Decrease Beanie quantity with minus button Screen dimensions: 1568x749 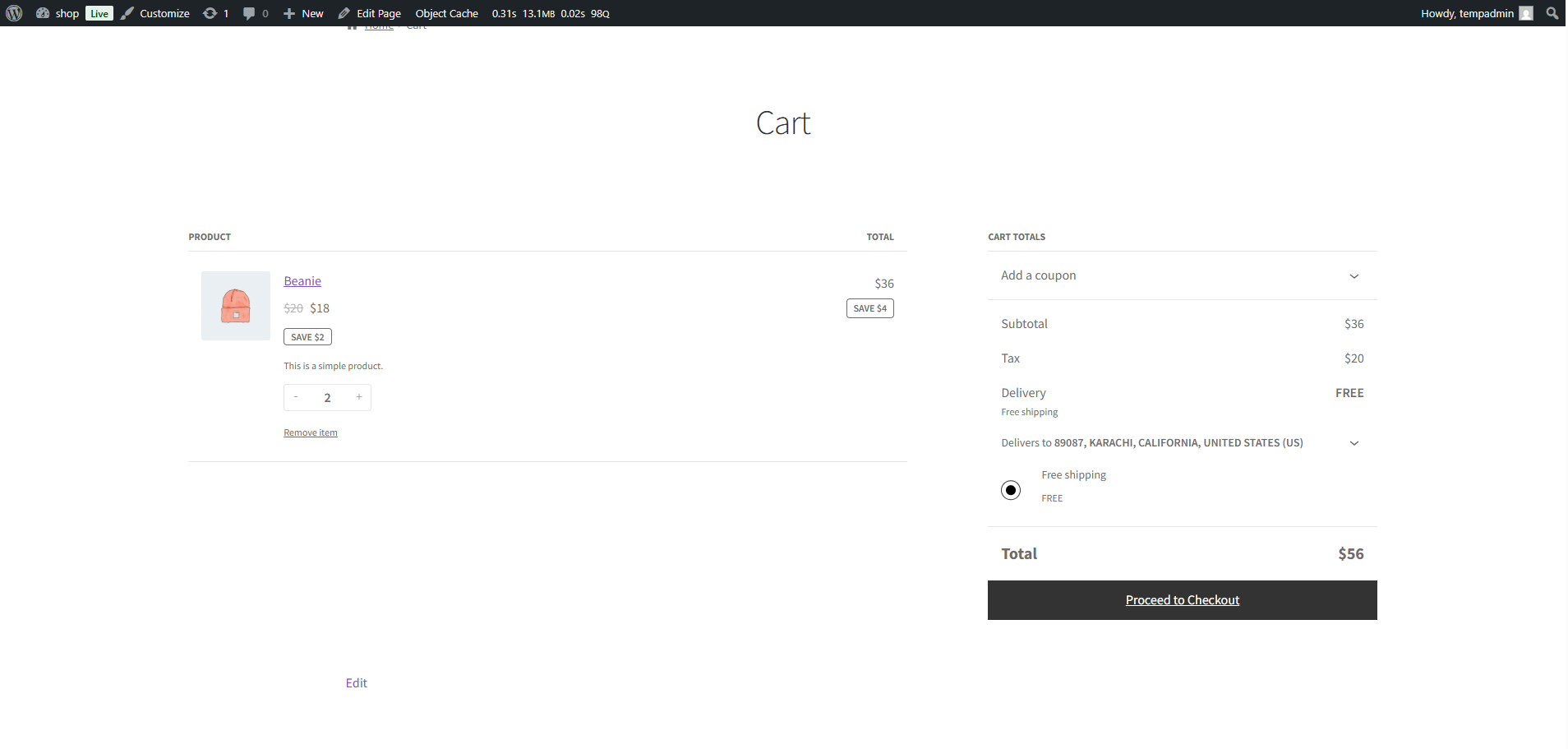pyautogui.click(x=296, y=397)
